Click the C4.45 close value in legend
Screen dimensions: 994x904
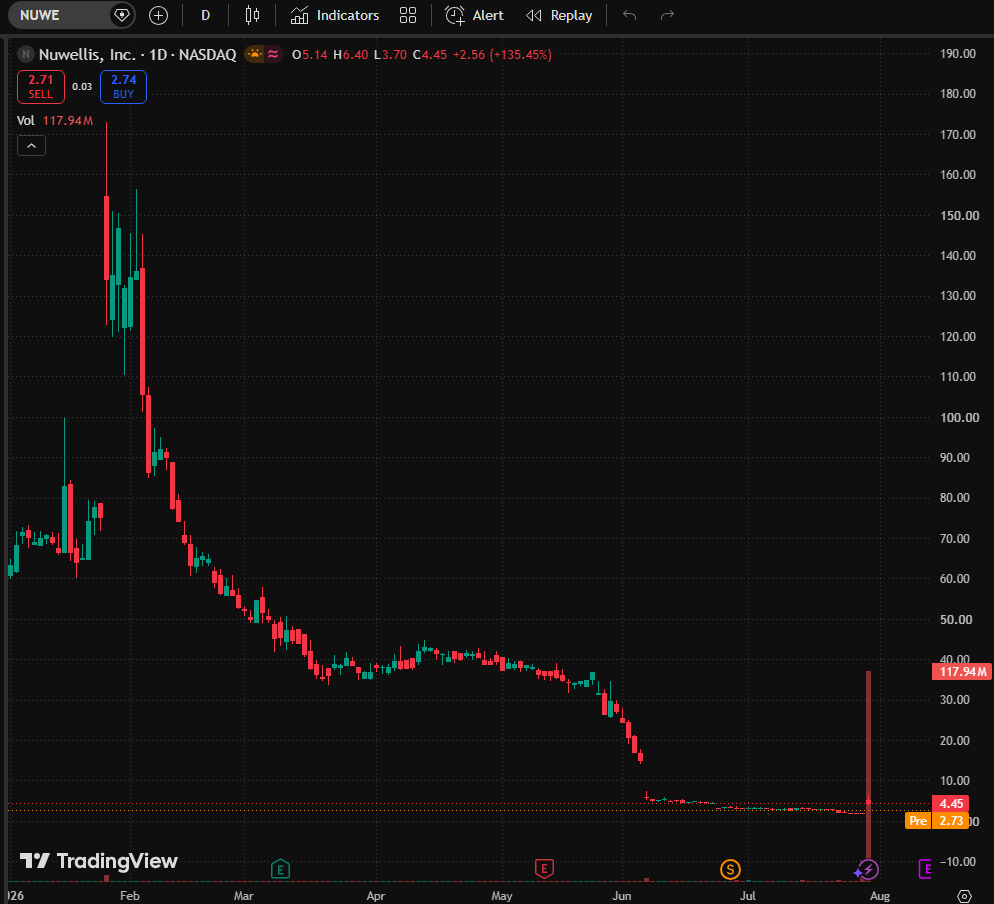[430, 55]
